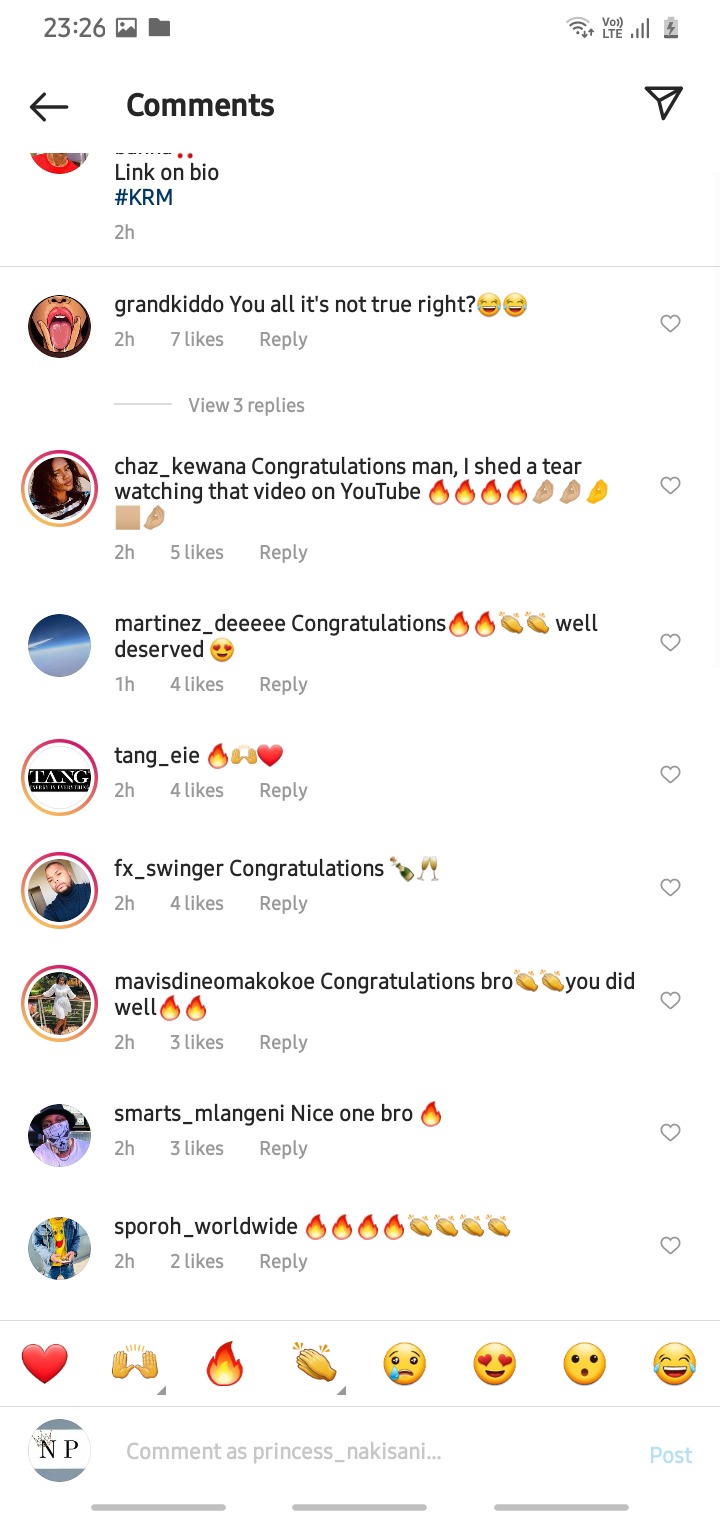Open the direct message paper plane icon
The height and width of the screenshot is (1520, 720).
pos(663,103)
